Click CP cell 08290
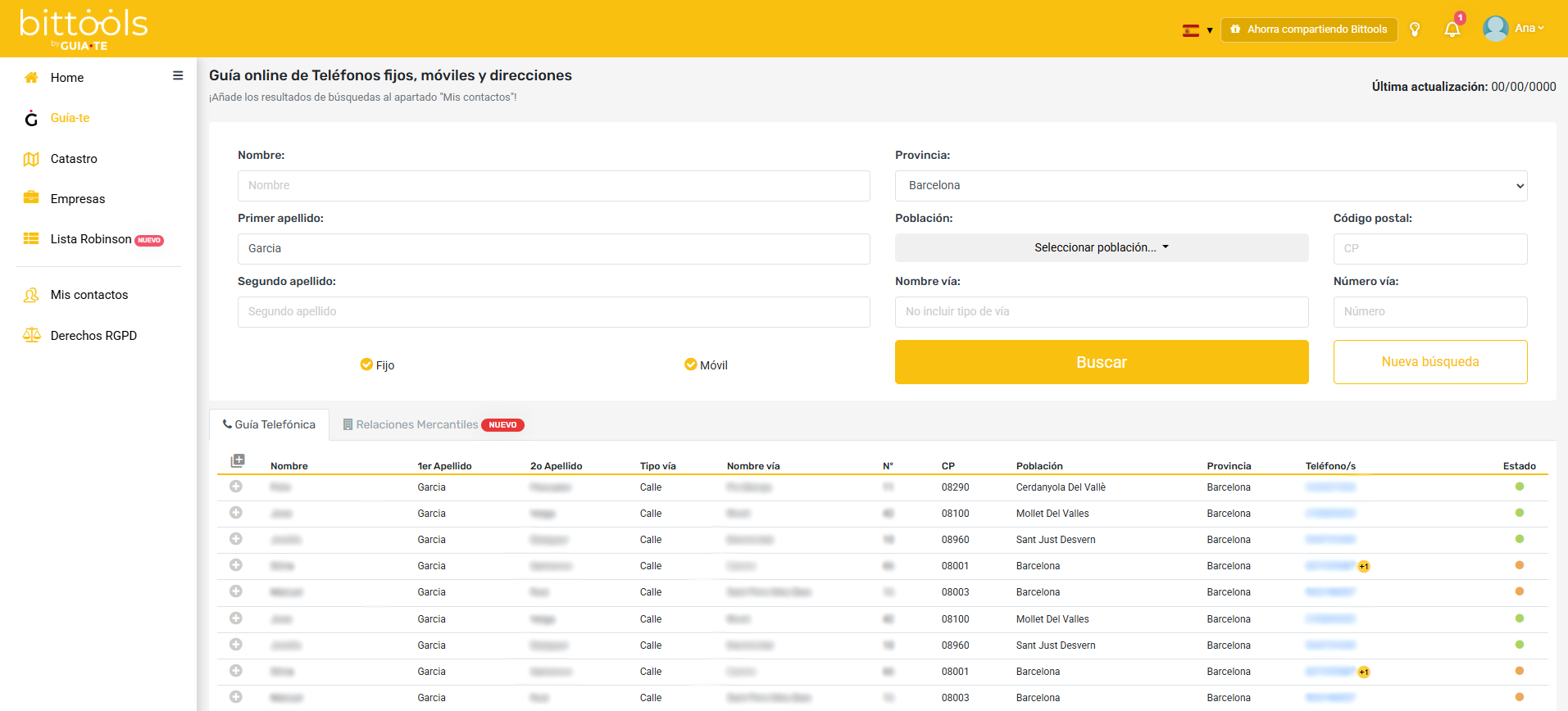The width and height of the screenshot is (1568, 711). pos(955,487)
